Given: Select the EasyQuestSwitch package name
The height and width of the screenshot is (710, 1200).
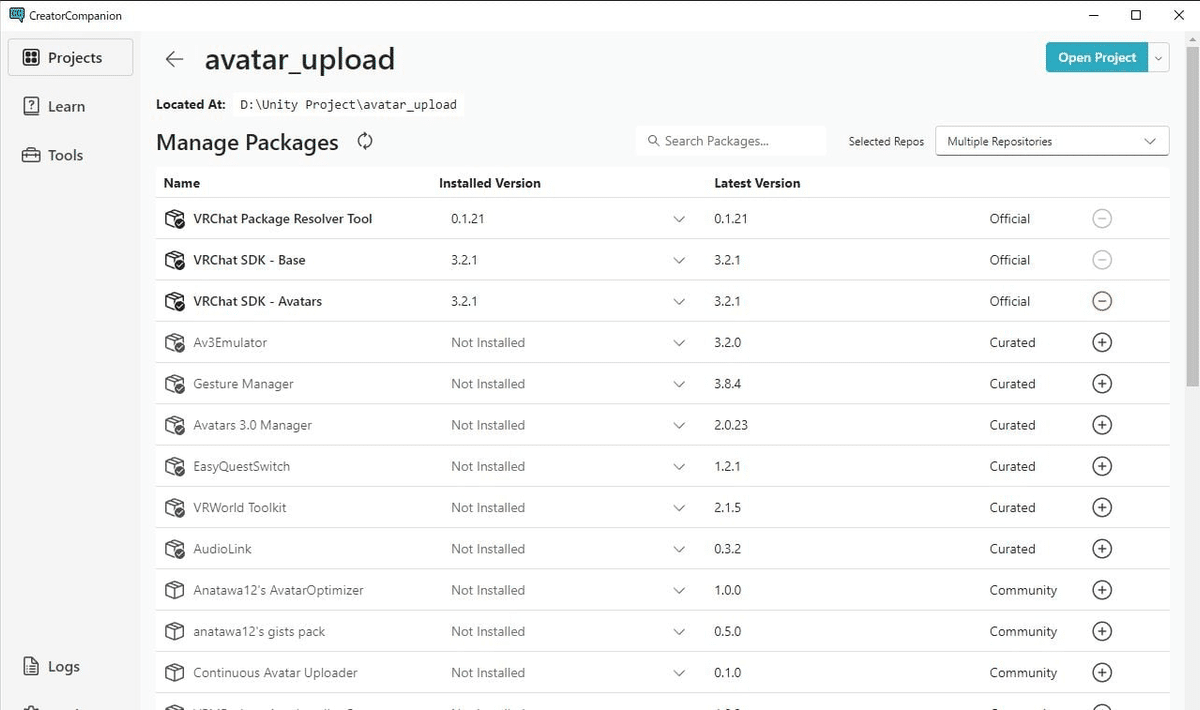Looking at the screenshot, I should pos(241,466).
